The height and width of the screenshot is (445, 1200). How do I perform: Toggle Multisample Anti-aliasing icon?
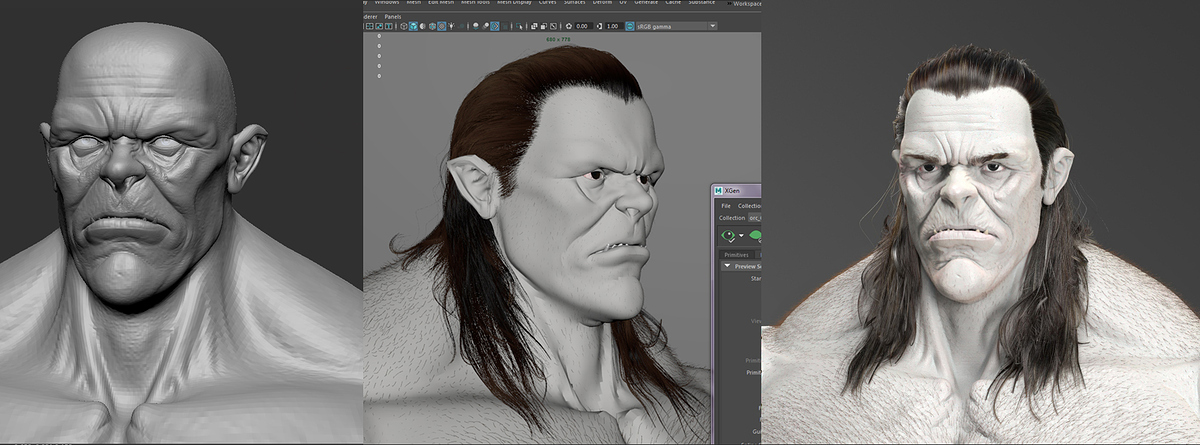(495, 26)
